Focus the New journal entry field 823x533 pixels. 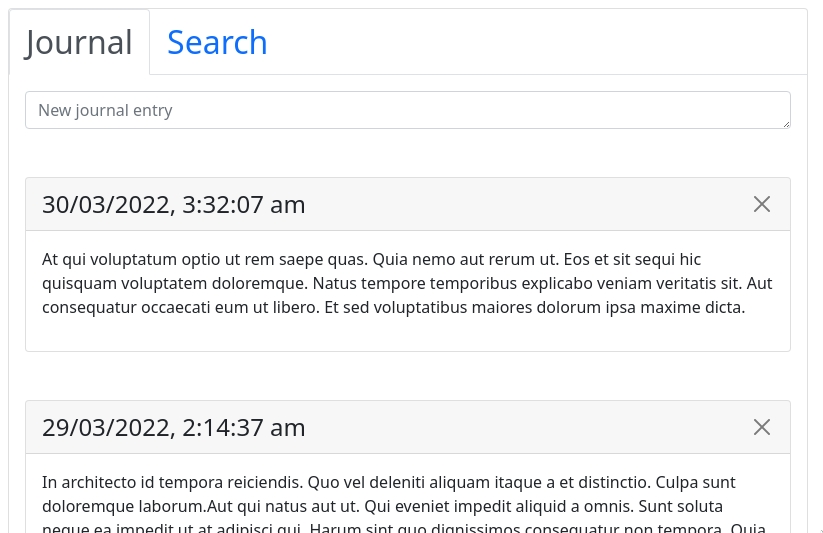click(x=400, y=110)
